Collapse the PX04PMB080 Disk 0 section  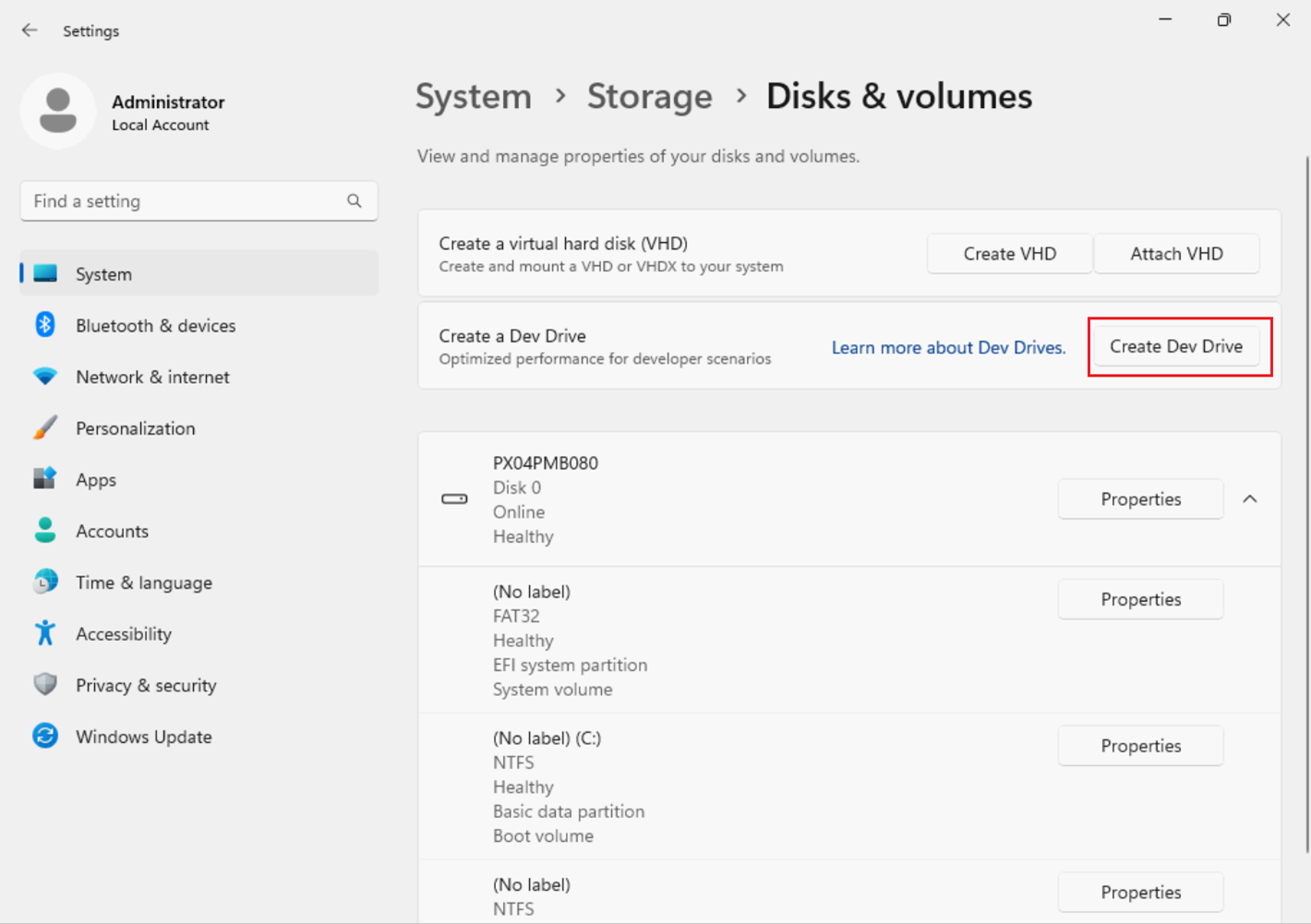coord(1250,499)
